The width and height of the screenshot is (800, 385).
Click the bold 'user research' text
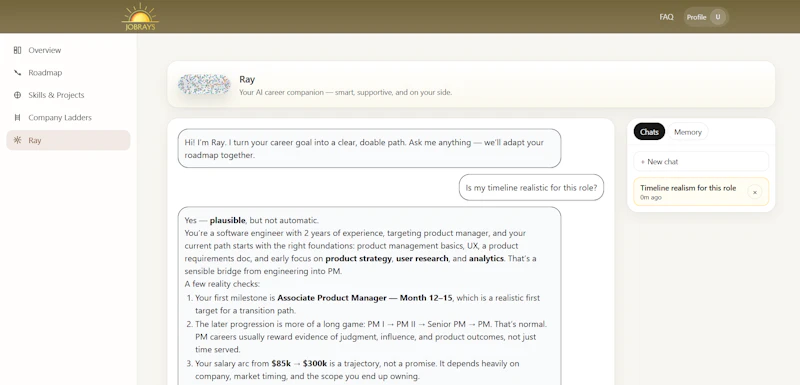(422, 259)
